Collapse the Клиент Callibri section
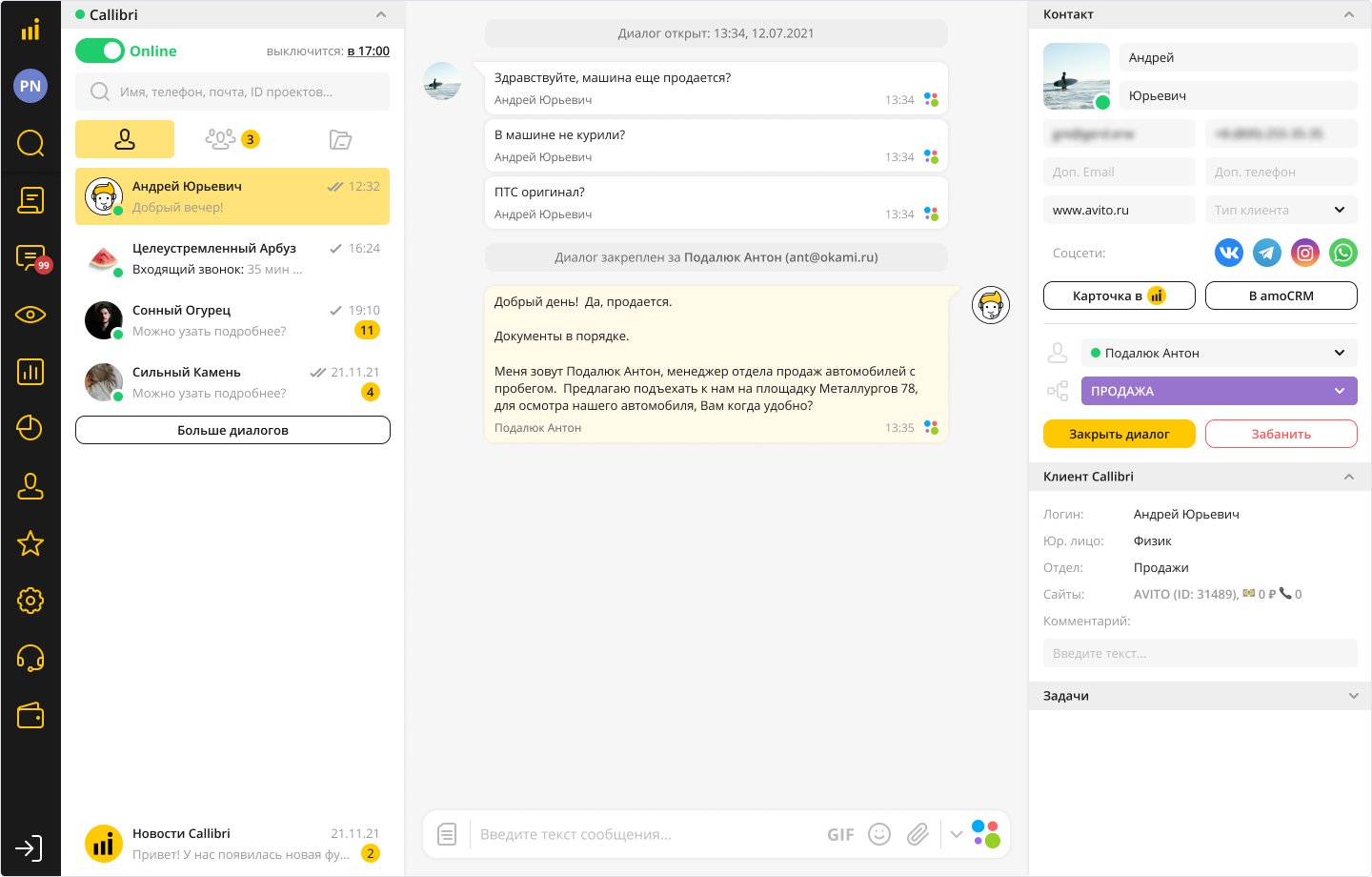This screenshot has width=1372, height=877. pos(1348,477)
